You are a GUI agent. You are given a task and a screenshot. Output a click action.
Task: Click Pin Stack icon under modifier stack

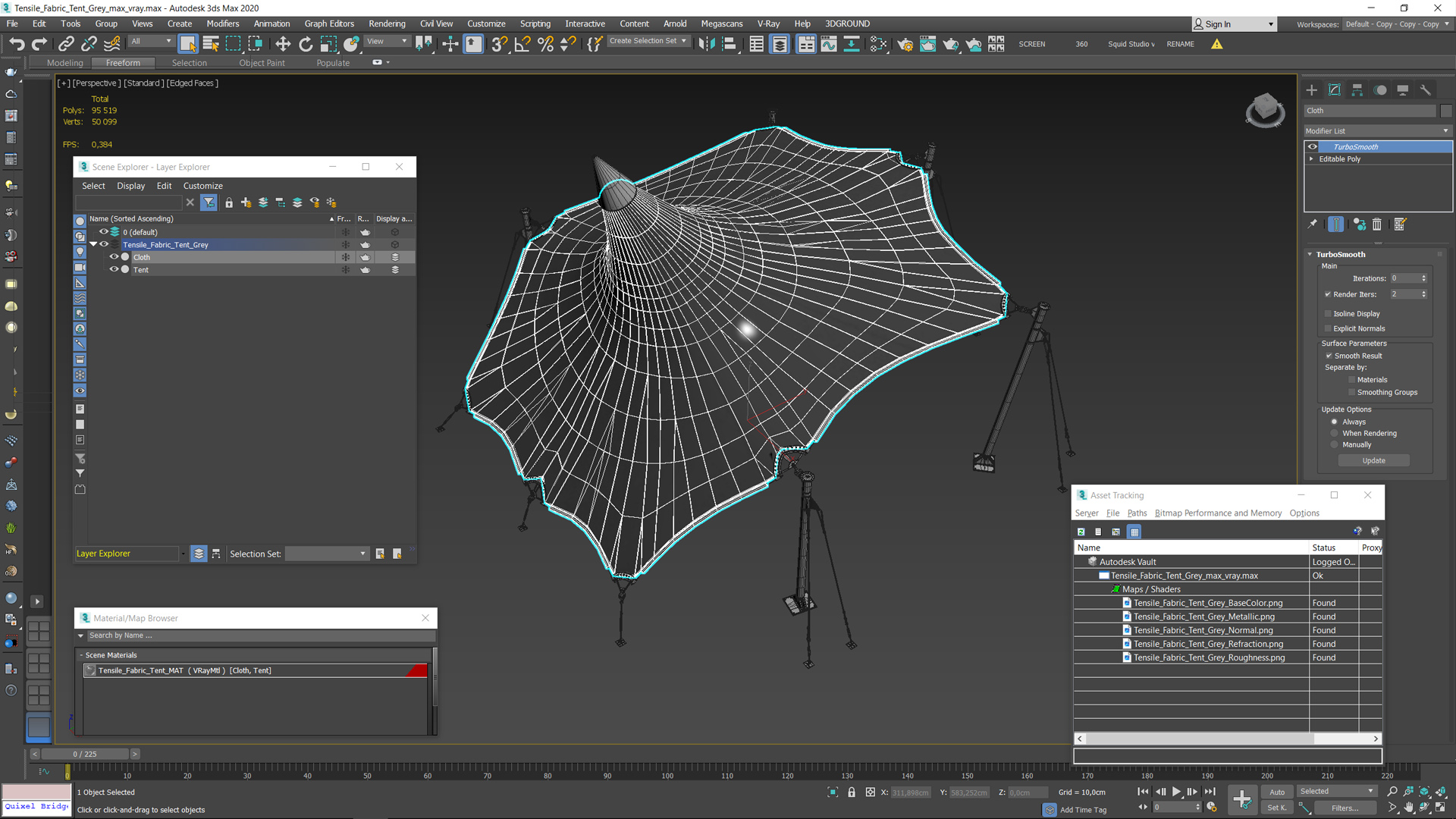click(x=1313, y=224)
